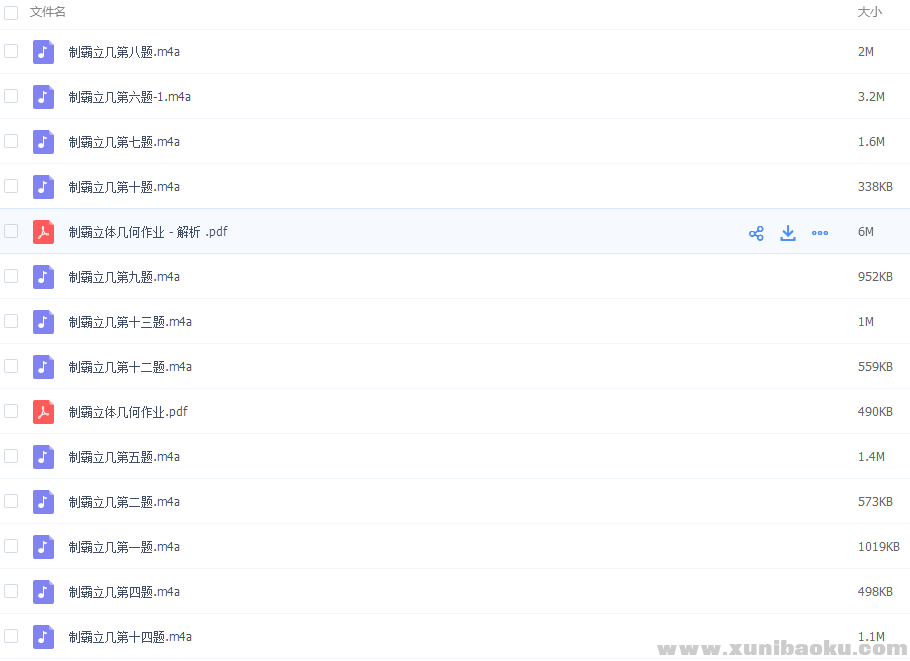Open the file 制霸立几第七题.m4a
The width and height of the screenshot is (910, 661).
pyautogui.click(x=124, y=142)
